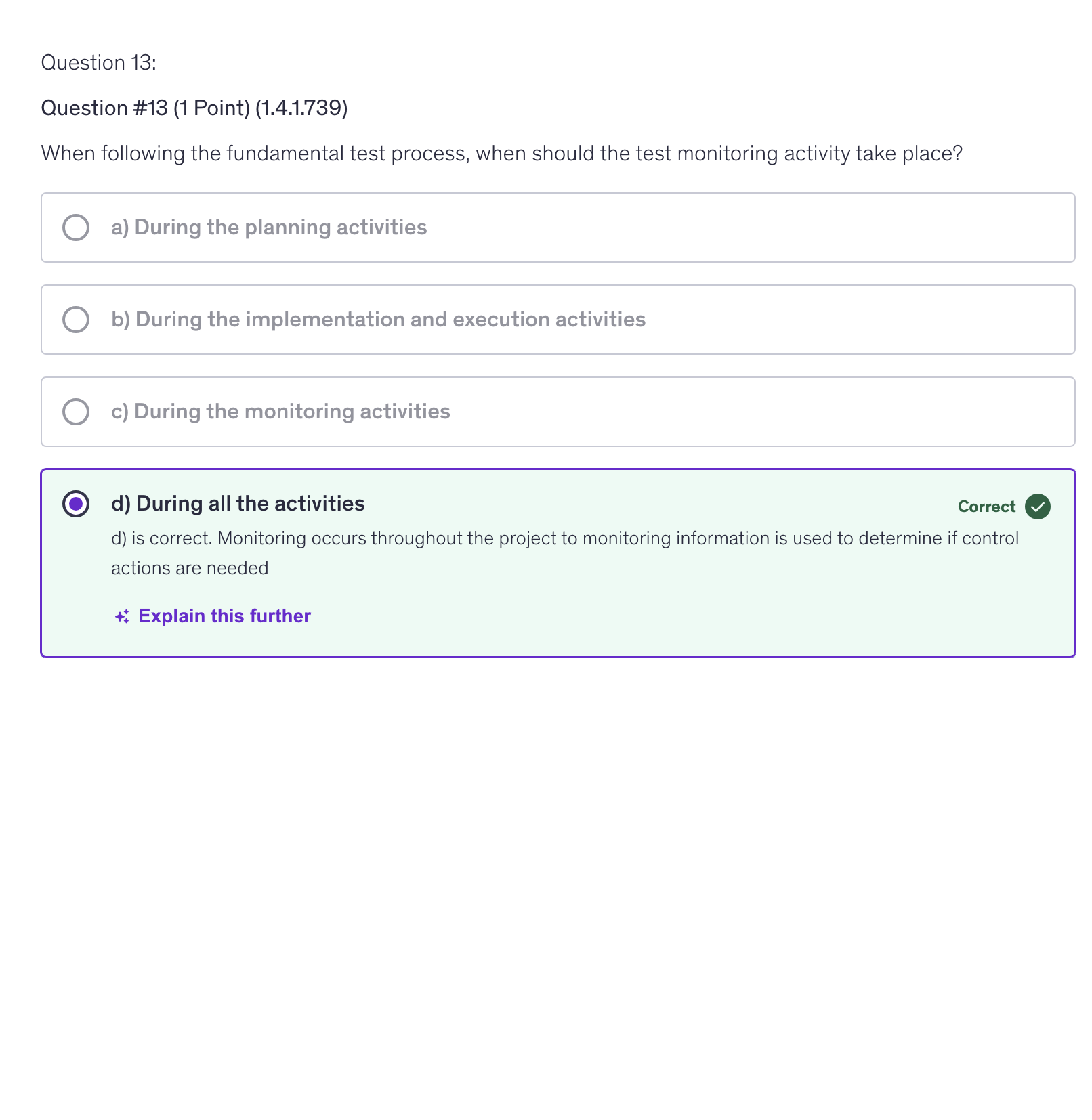Click the selected radio button for option d

pyautogui.click(x=76, y=504)
